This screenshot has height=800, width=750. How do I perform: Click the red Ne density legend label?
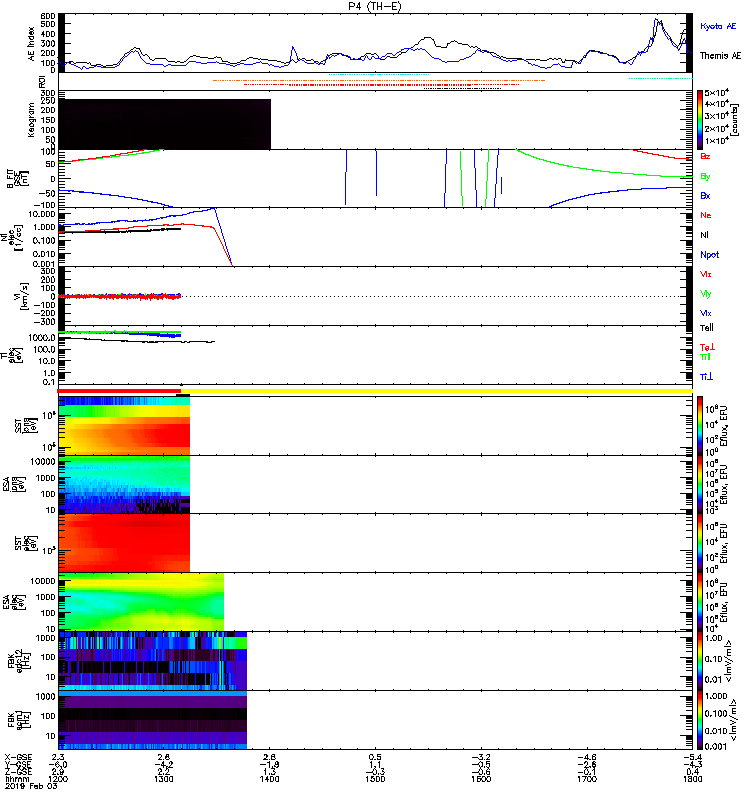tap(706, 215)
